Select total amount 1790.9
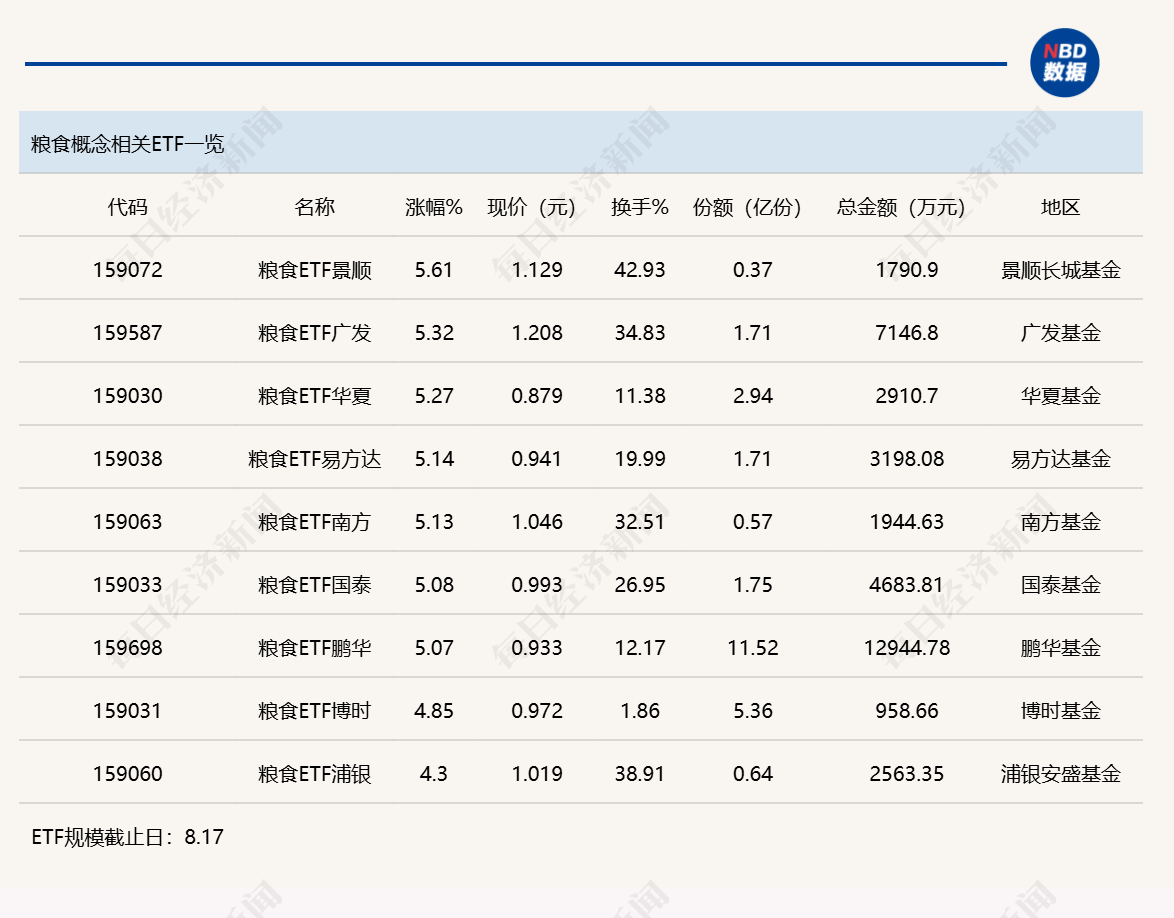Screen dimensions: 1174x918 pyautogui.click(x=907, y=270)
